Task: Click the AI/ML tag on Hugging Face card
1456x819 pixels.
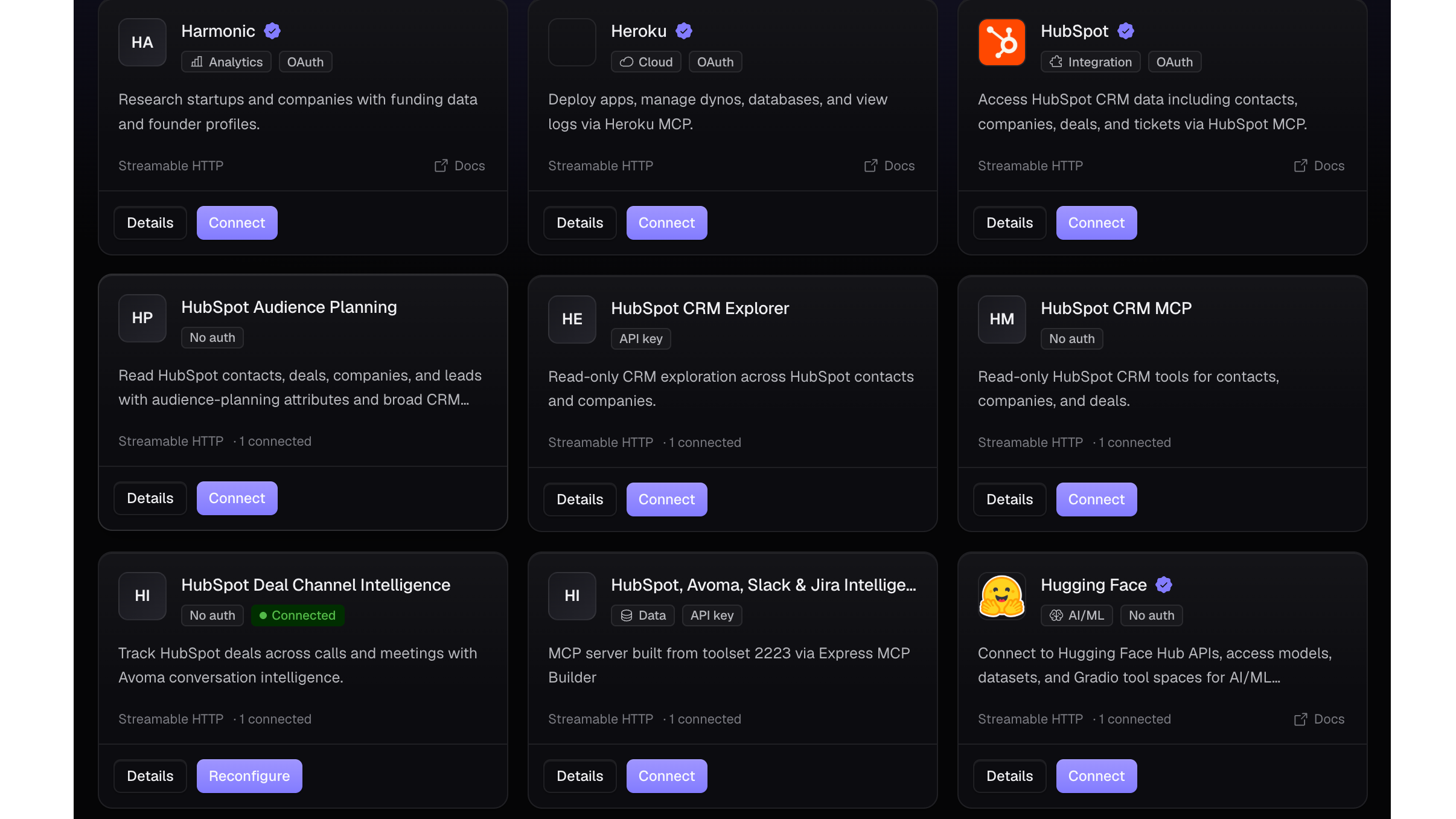Action: point(1077,615)
